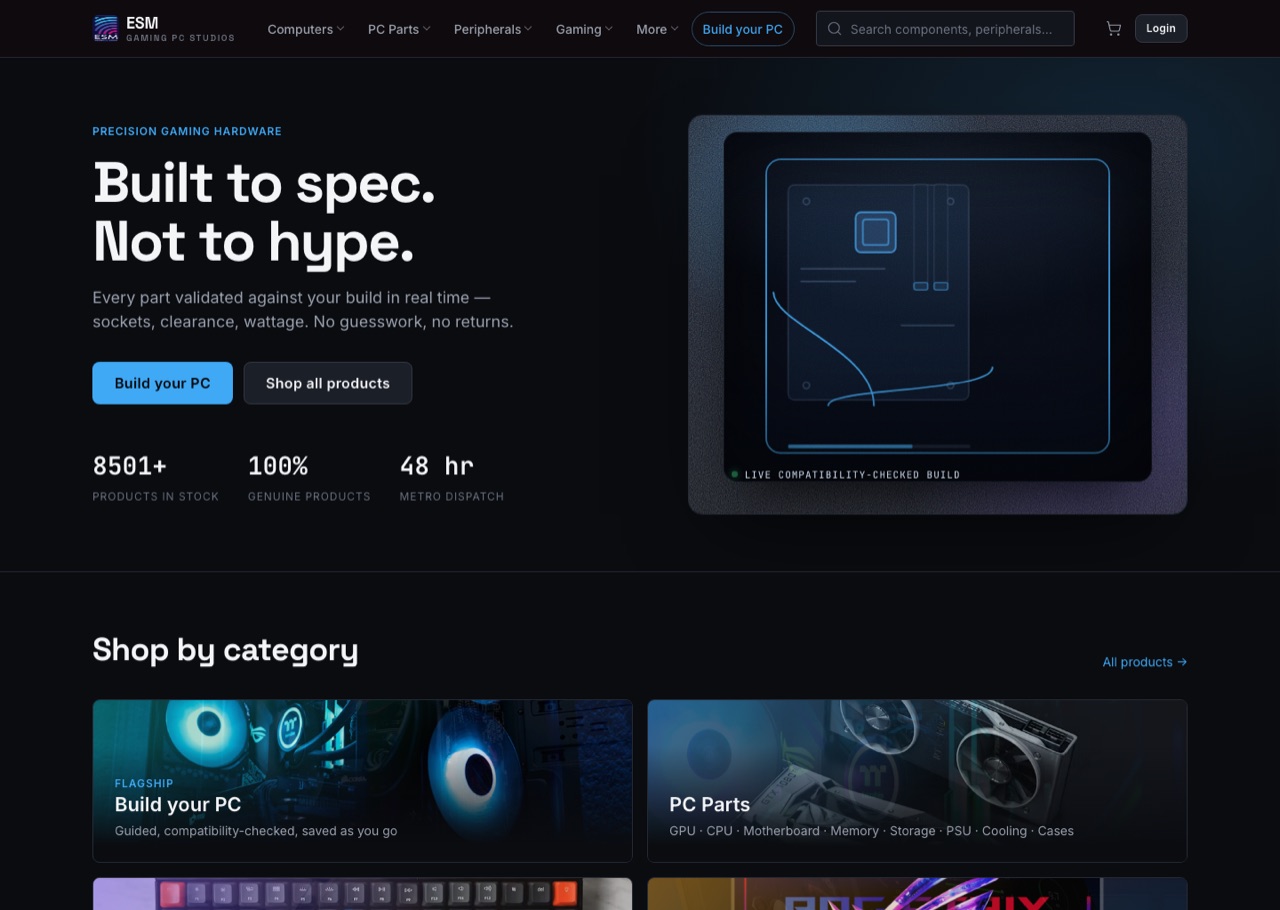Viewport: 1280px width, 910px height.
Task: Open the More dropdown in the navbar
Action: (x=657, y=29)
